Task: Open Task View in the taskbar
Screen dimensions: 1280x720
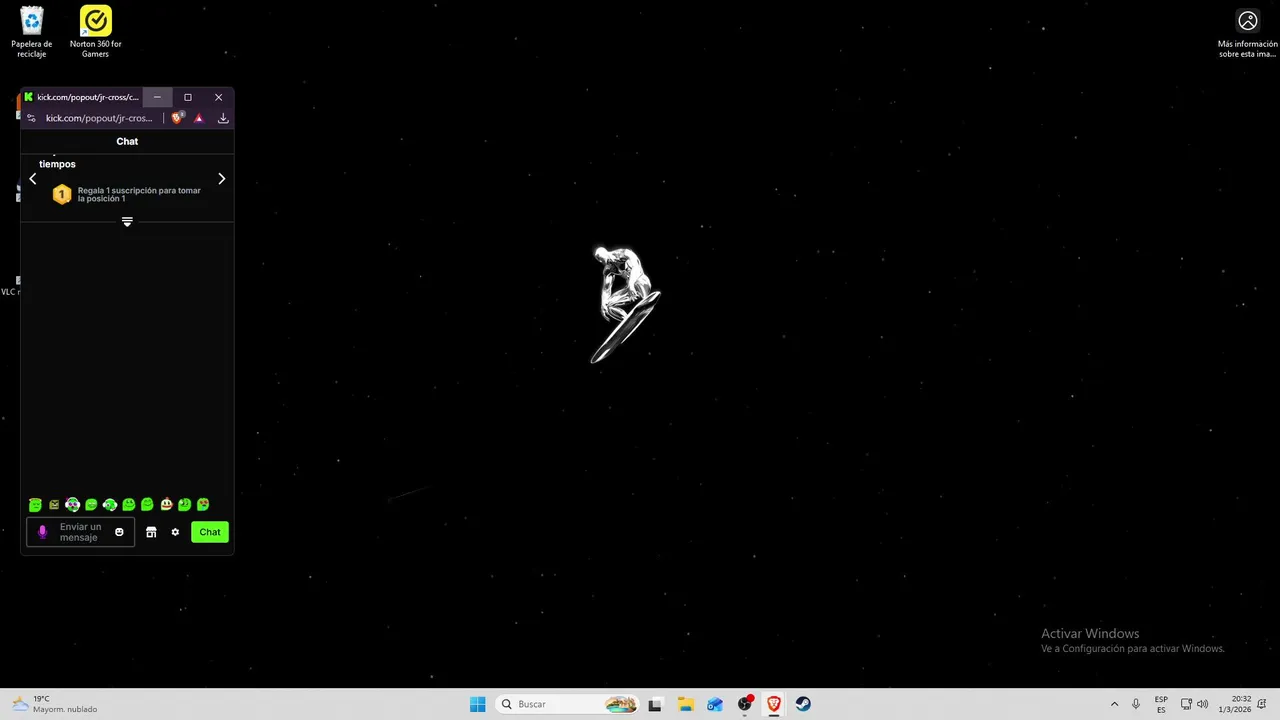Action: (655, 704)
